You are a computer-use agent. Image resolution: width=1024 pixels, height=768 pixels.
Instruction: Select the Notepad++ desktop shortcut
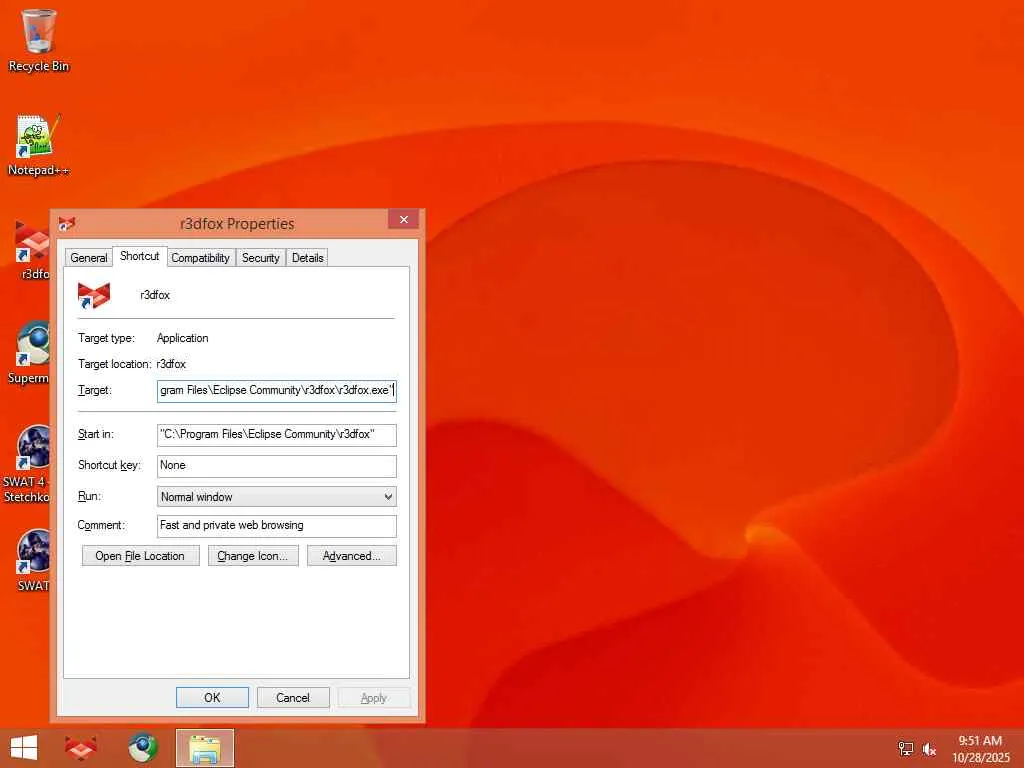coord(39,145)
